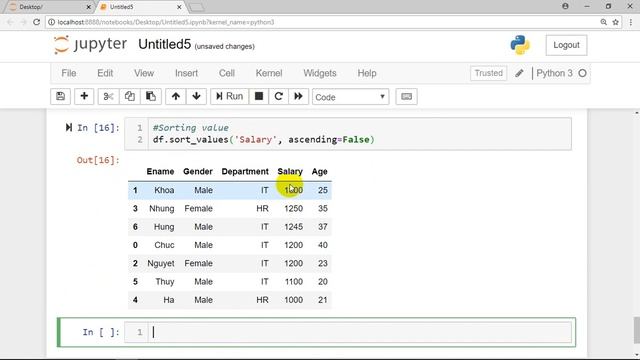The width and height of the screenshot is (640, 360).
Task: Click the run-cell icon beside In [16]
Action: (x=69, y=128)
